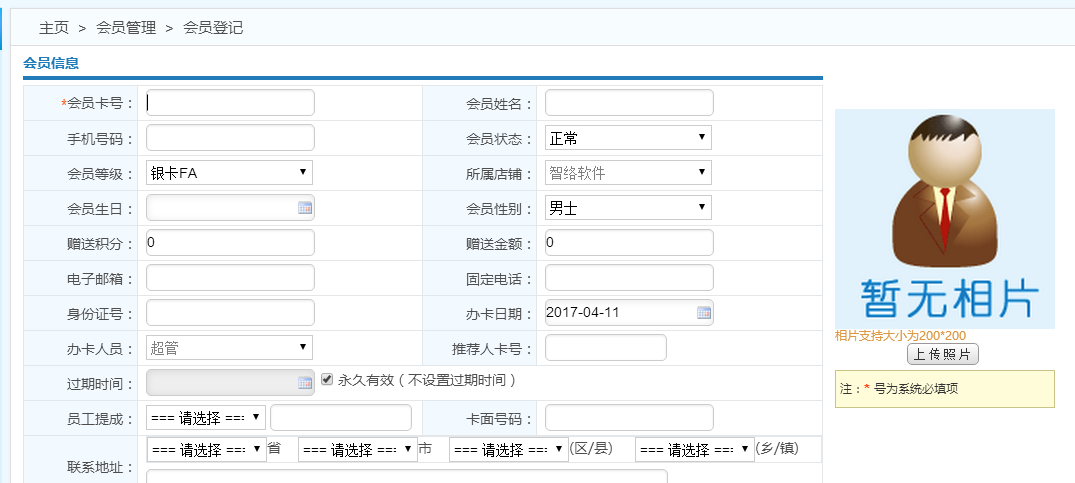The image size is (1075, 483).
Task: Focus the 会员姓名 input field
Action: 629,103
